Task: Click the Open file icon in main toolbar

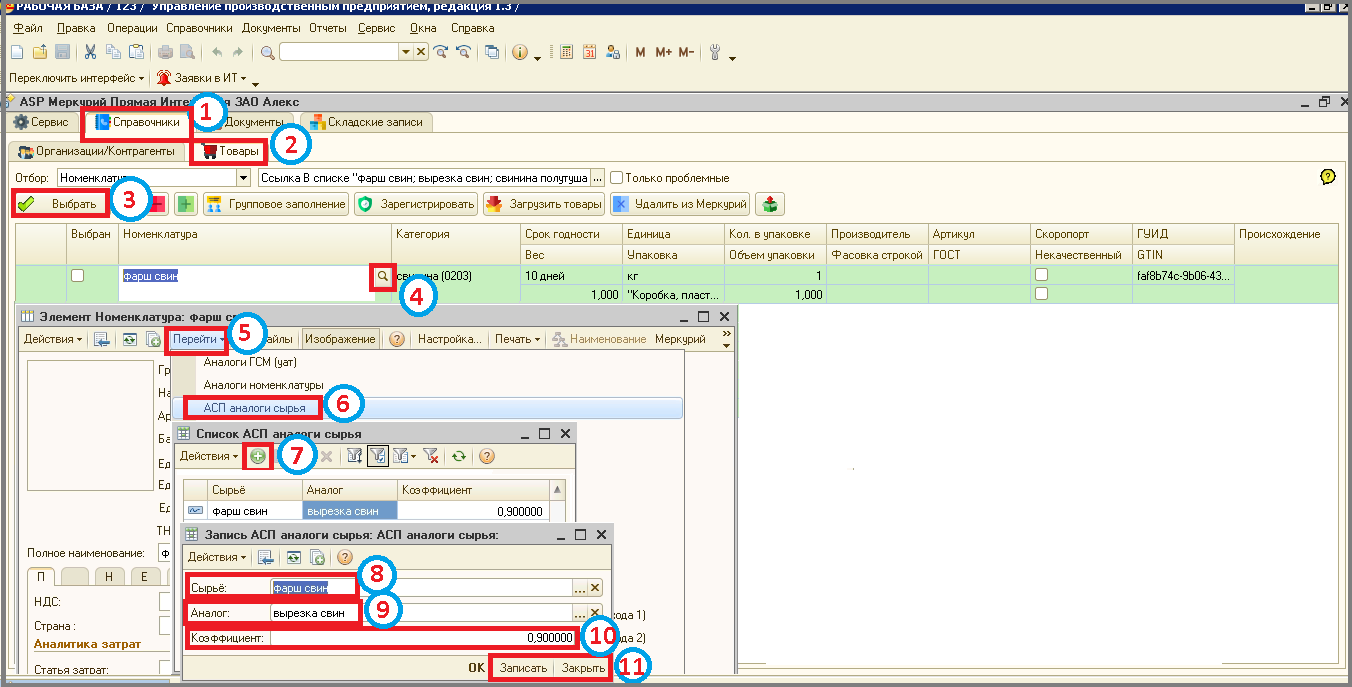Action: (40, 52)
